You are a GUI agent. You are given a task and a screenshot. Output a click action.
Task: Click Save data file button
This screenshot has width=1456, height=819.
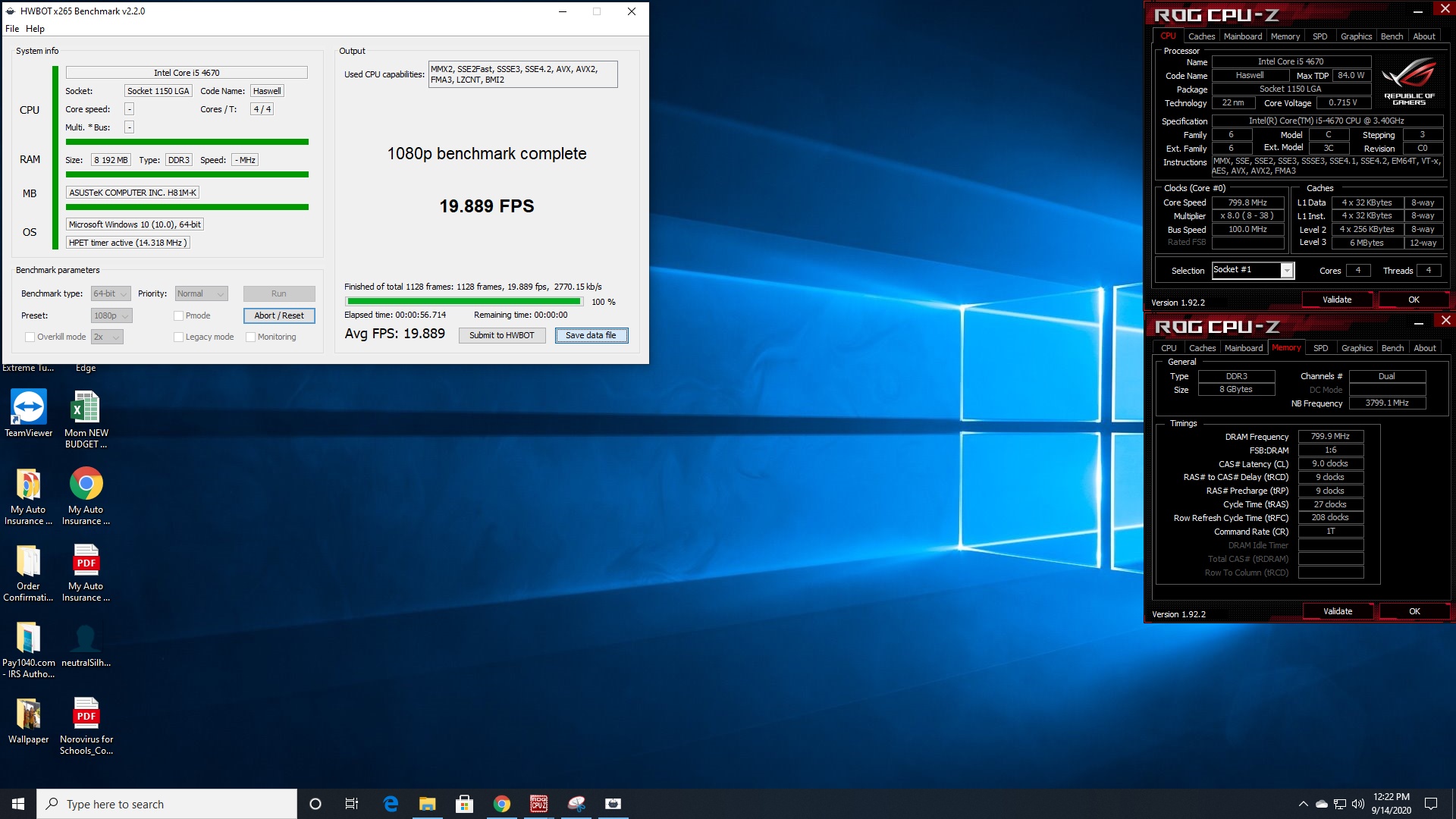591,335
